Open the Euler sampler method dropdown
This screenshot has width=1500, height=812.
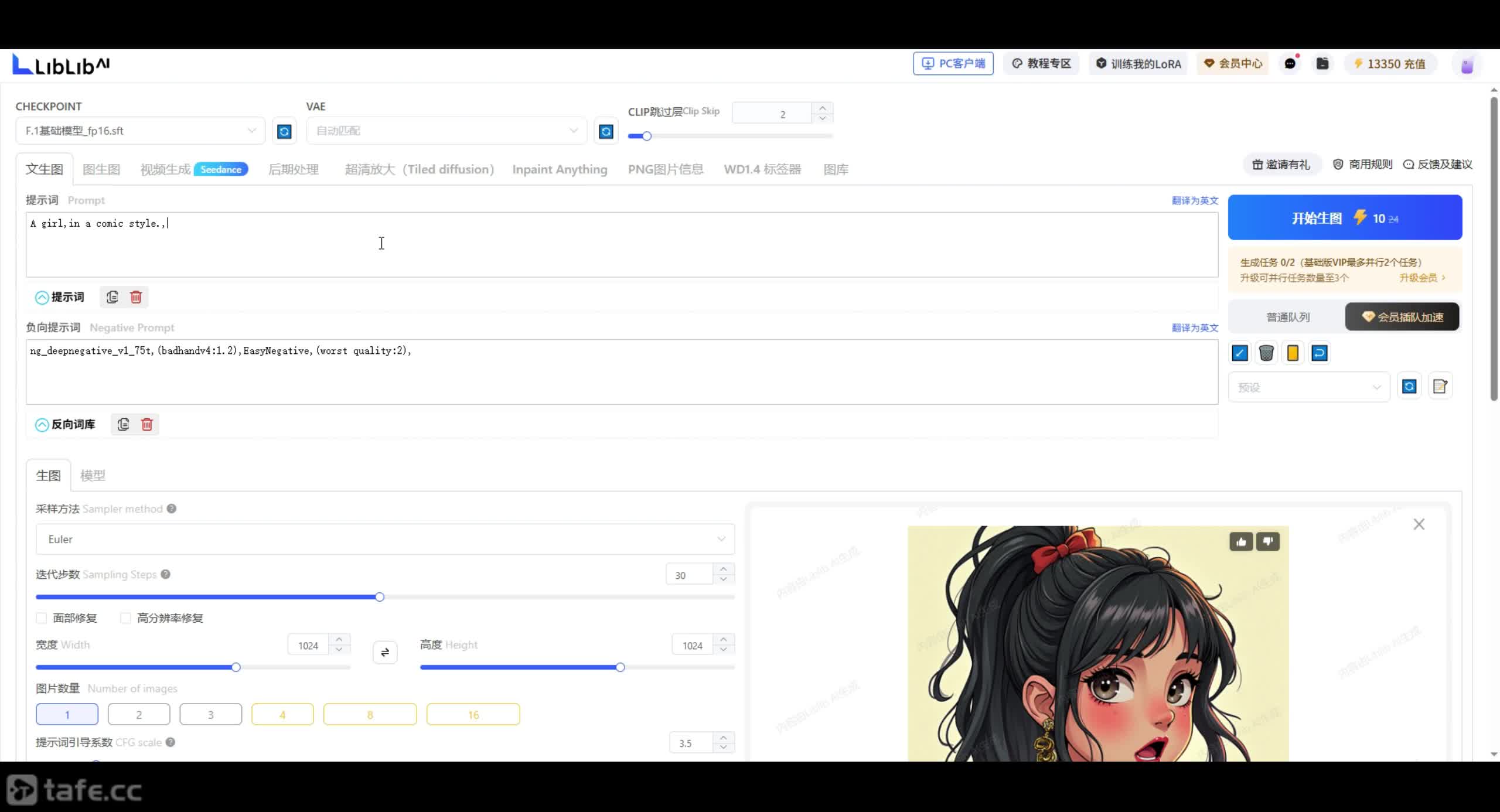click(385, 539)
